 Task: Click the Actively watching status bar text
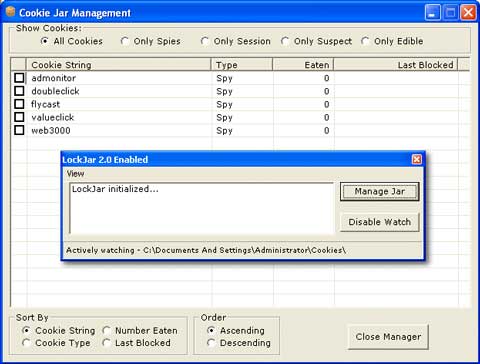(206, 250)
